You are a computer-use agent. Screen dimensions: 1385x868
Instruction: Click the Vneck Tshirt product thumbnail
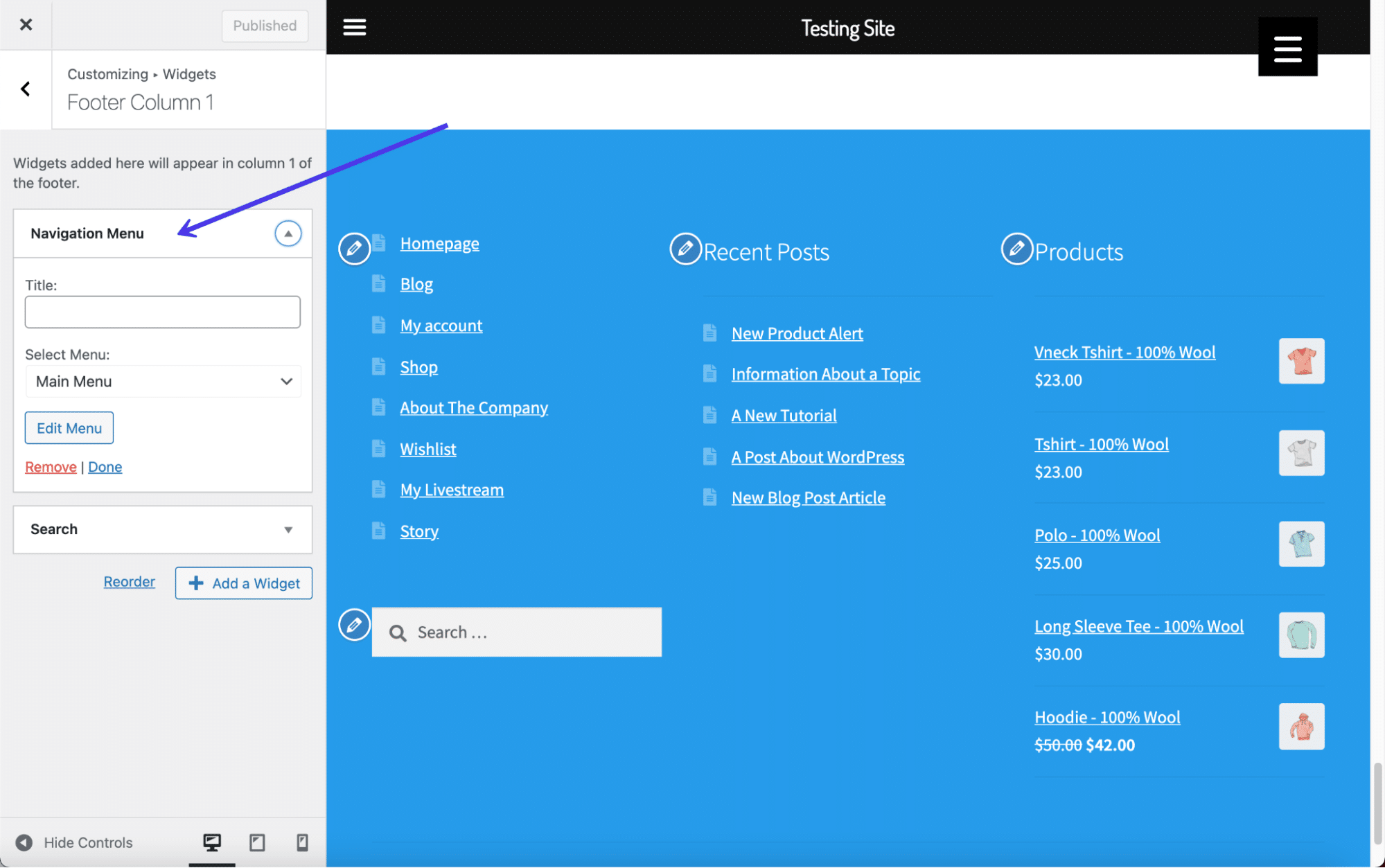click(x=1302, y=361)
